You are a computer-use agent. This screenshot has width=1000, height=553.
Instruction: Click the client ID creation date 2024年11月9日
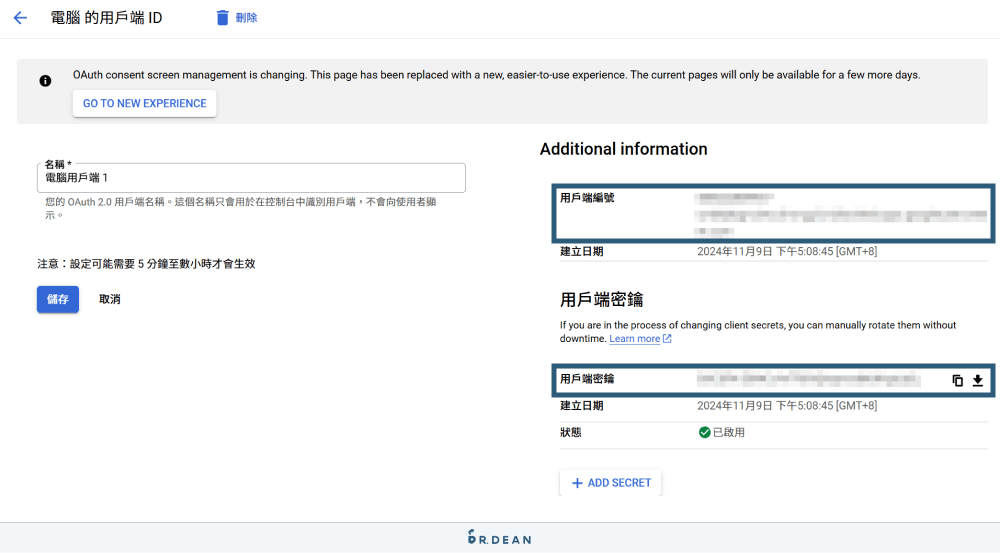tap(787, 251)
